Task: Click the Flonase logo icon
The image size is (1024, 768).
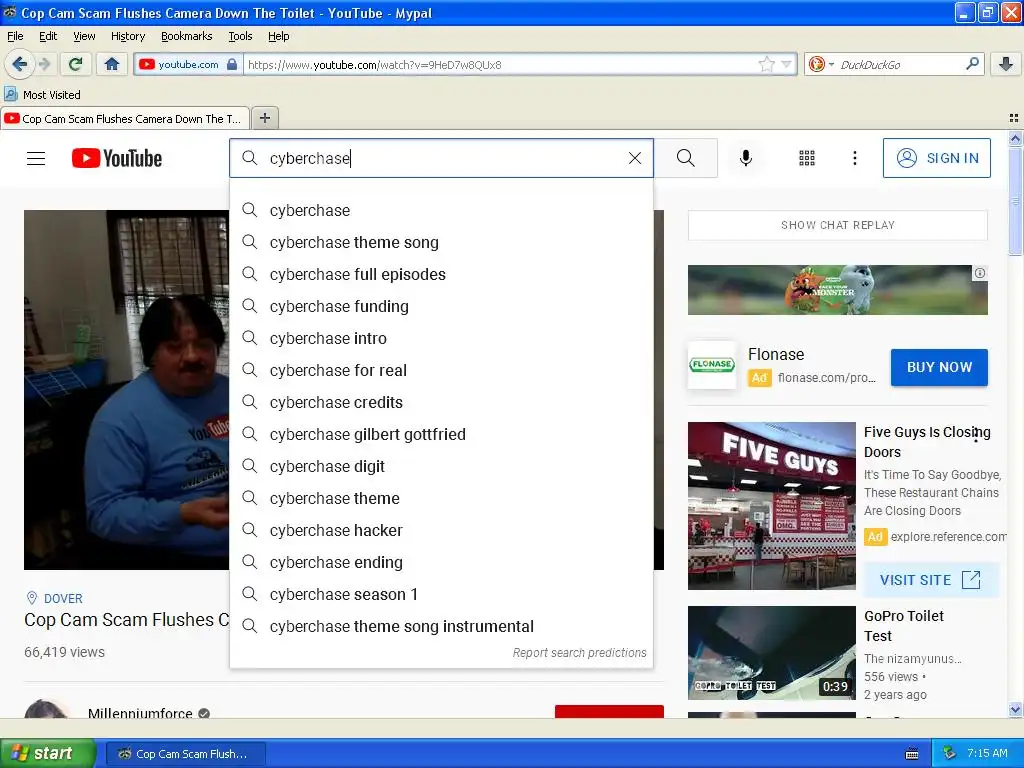Action: [x=712, y=364]
